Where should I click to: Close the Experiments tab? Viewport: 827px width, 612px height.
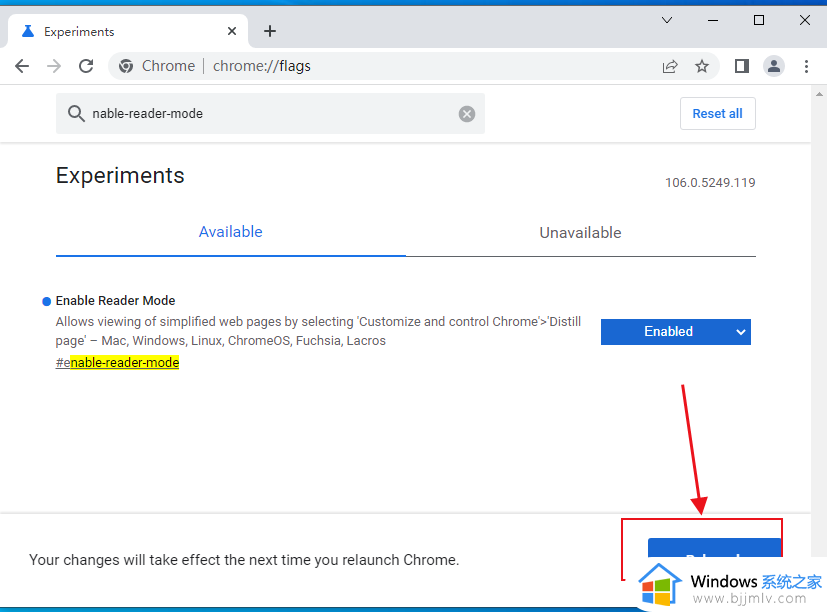[x=232, y=31]
